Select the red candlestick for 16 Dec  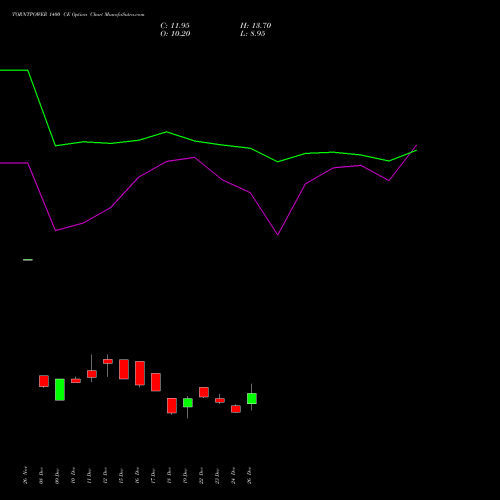pos(140,373)
